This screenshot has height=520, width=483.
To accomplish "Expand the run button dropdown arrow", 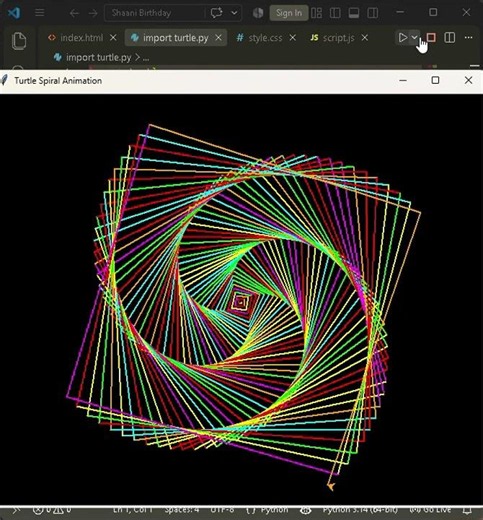I will [x=414, y=37].
